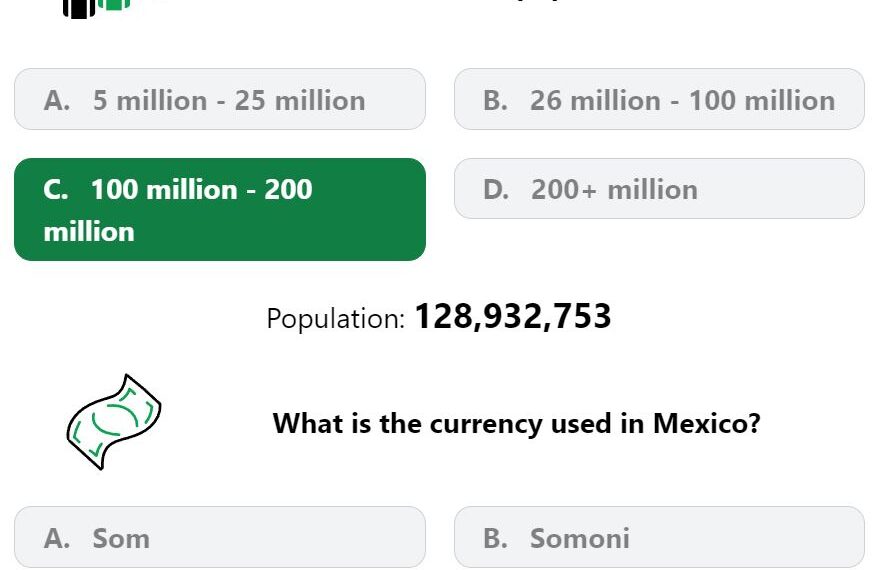880x570 pixels.
Task: Click the population figure 128,932,753
Action: coord(512,316)
